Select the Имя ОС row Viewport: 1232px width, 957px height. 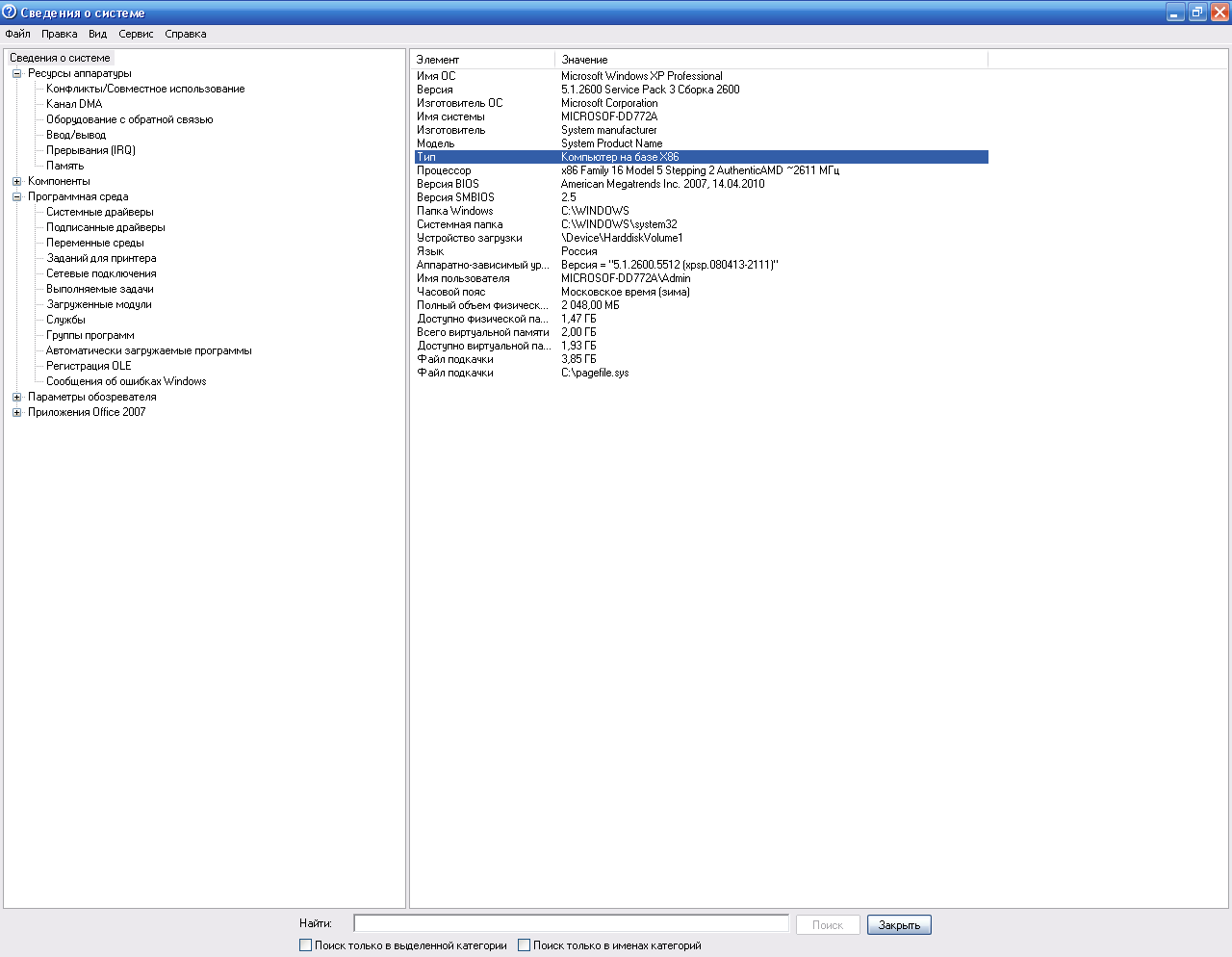[x=702, y=76]
